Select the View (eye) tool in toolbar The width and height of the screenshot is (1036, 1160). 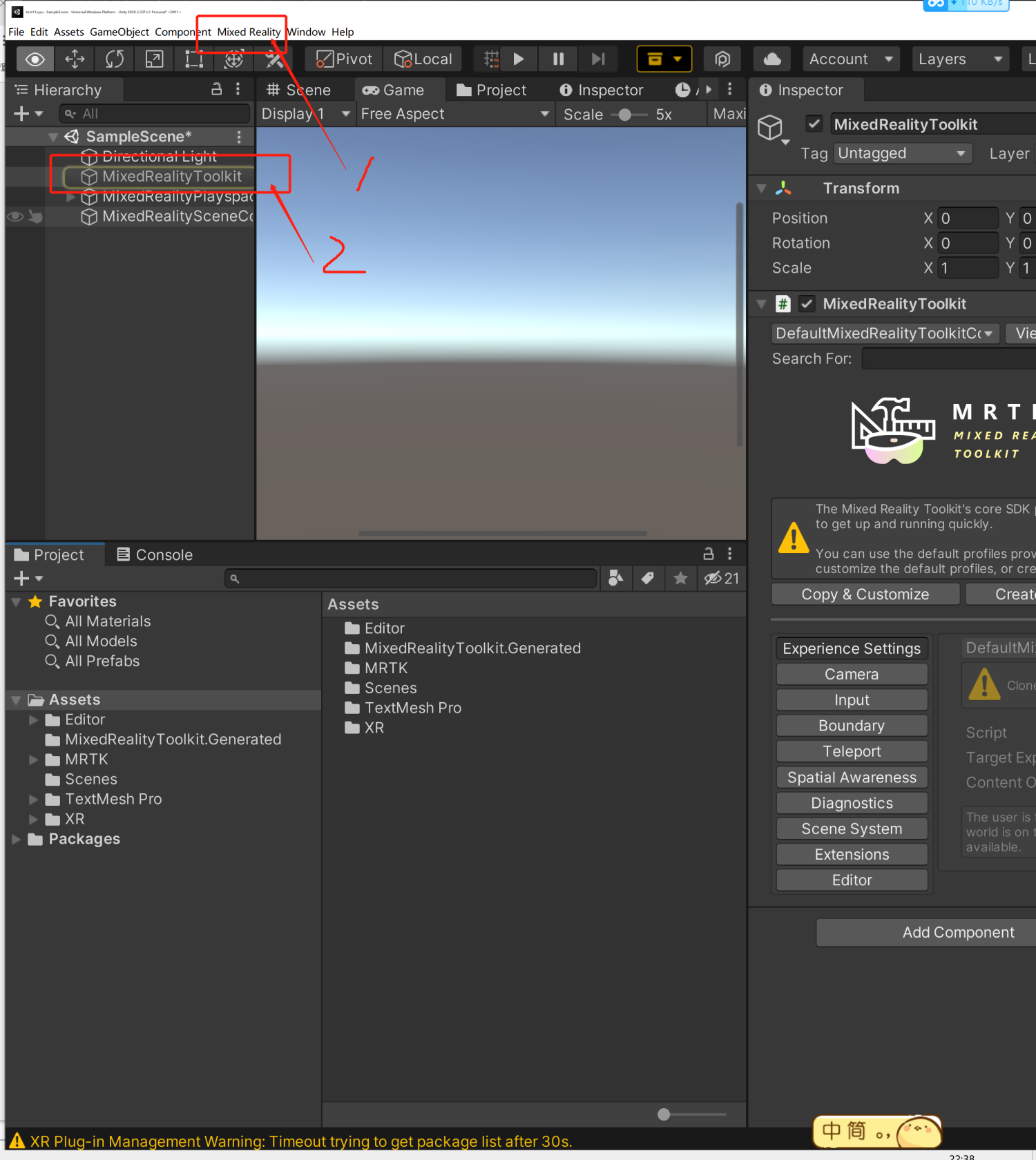[x=35, y=59]
